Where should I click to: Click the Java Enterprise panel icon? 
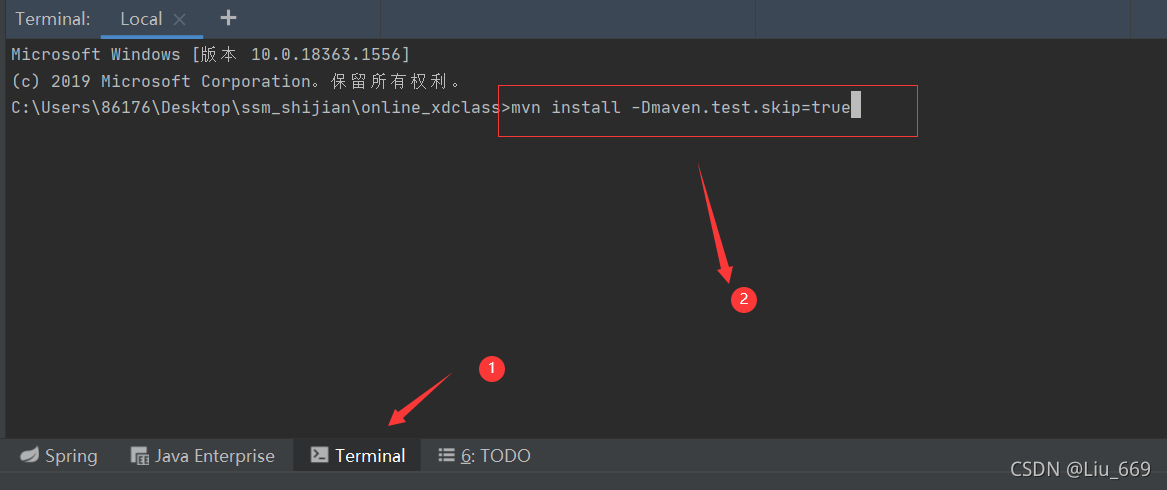(x=140, y=456)
